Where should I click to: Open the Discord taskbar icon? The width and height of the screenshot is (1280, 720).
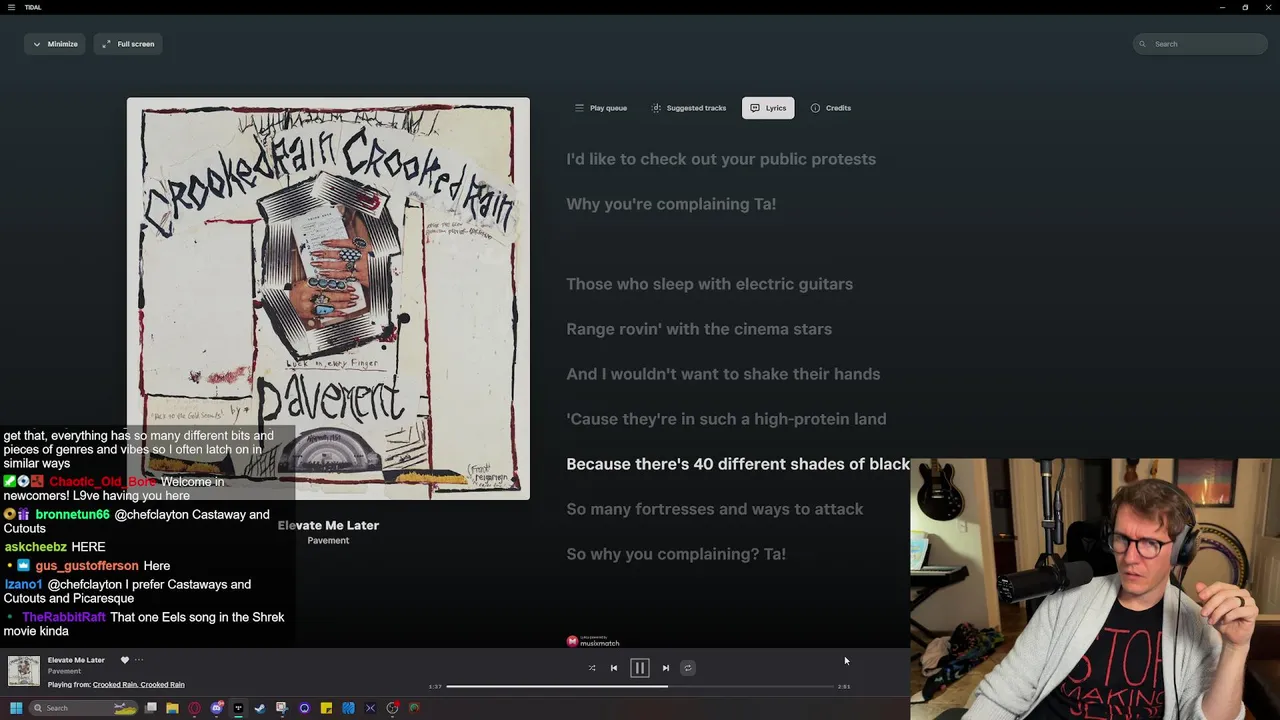tap(216, 708)
